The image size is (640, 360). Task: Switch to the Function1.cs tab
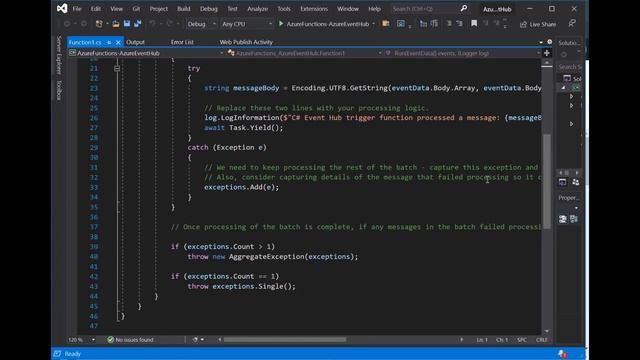85,42
